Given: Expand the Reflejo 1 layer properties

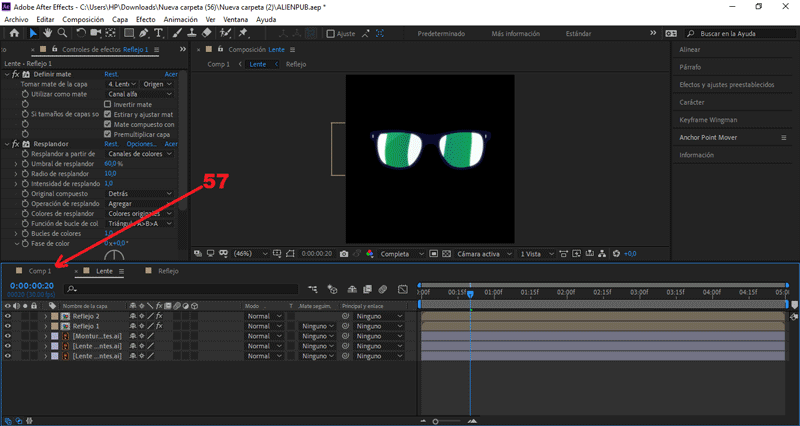Looking at the screenshot, I should click(45, 326).
